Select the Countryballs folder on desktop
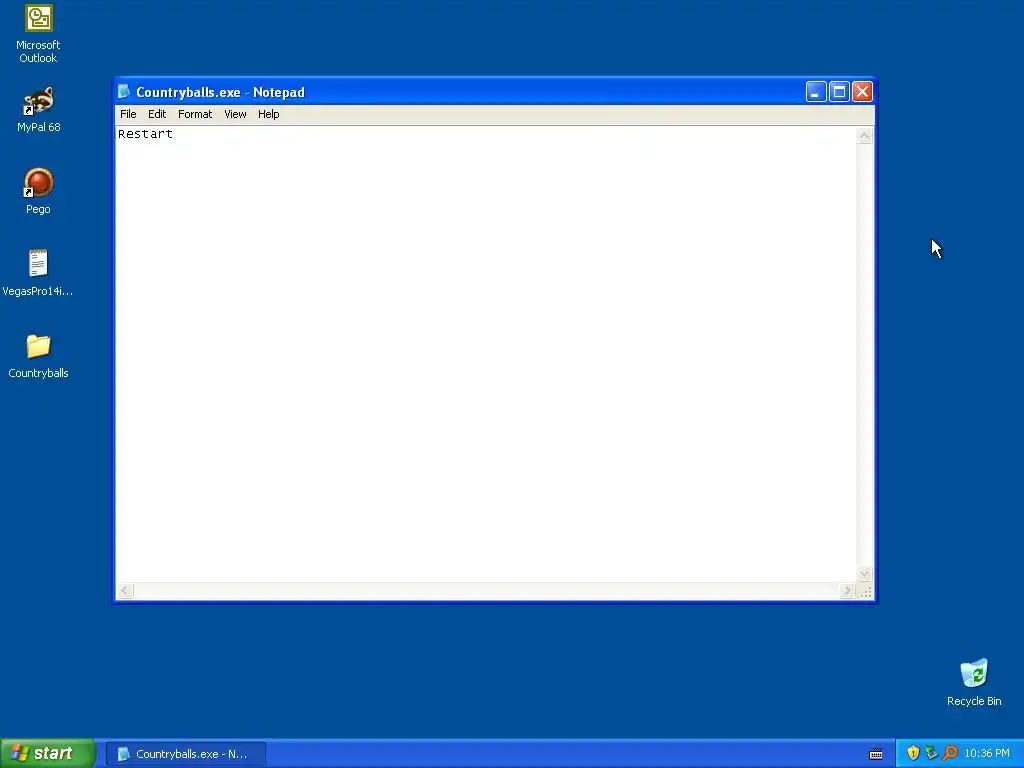 39,356
